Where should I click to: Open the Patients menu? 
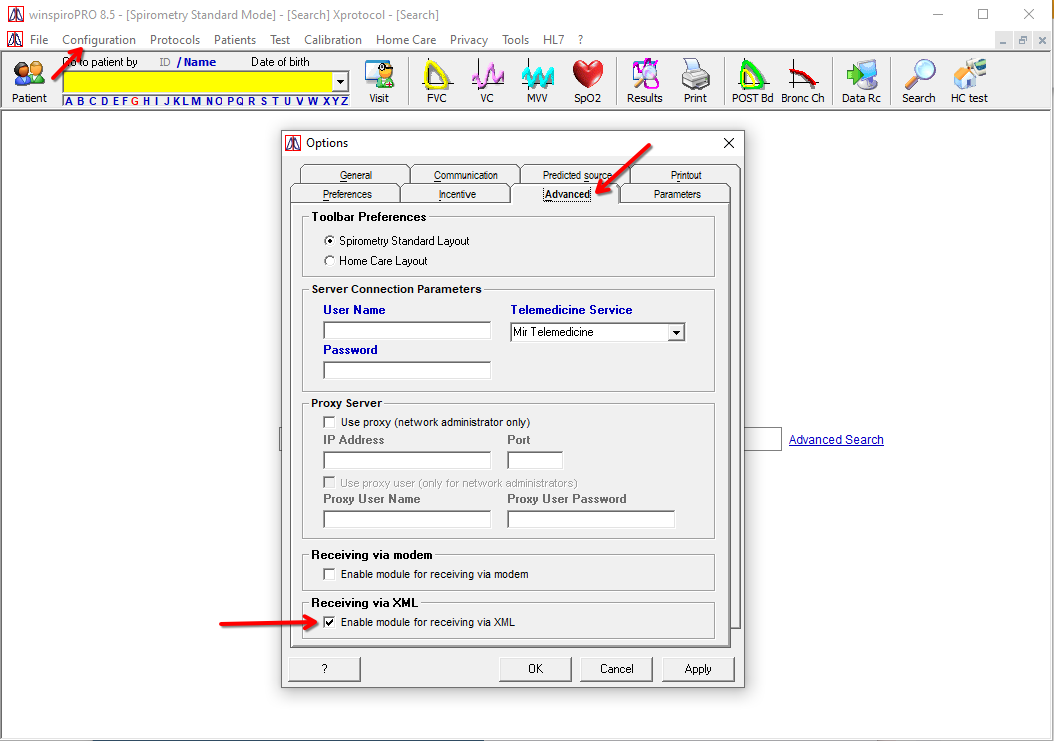(x=235, y=40)
